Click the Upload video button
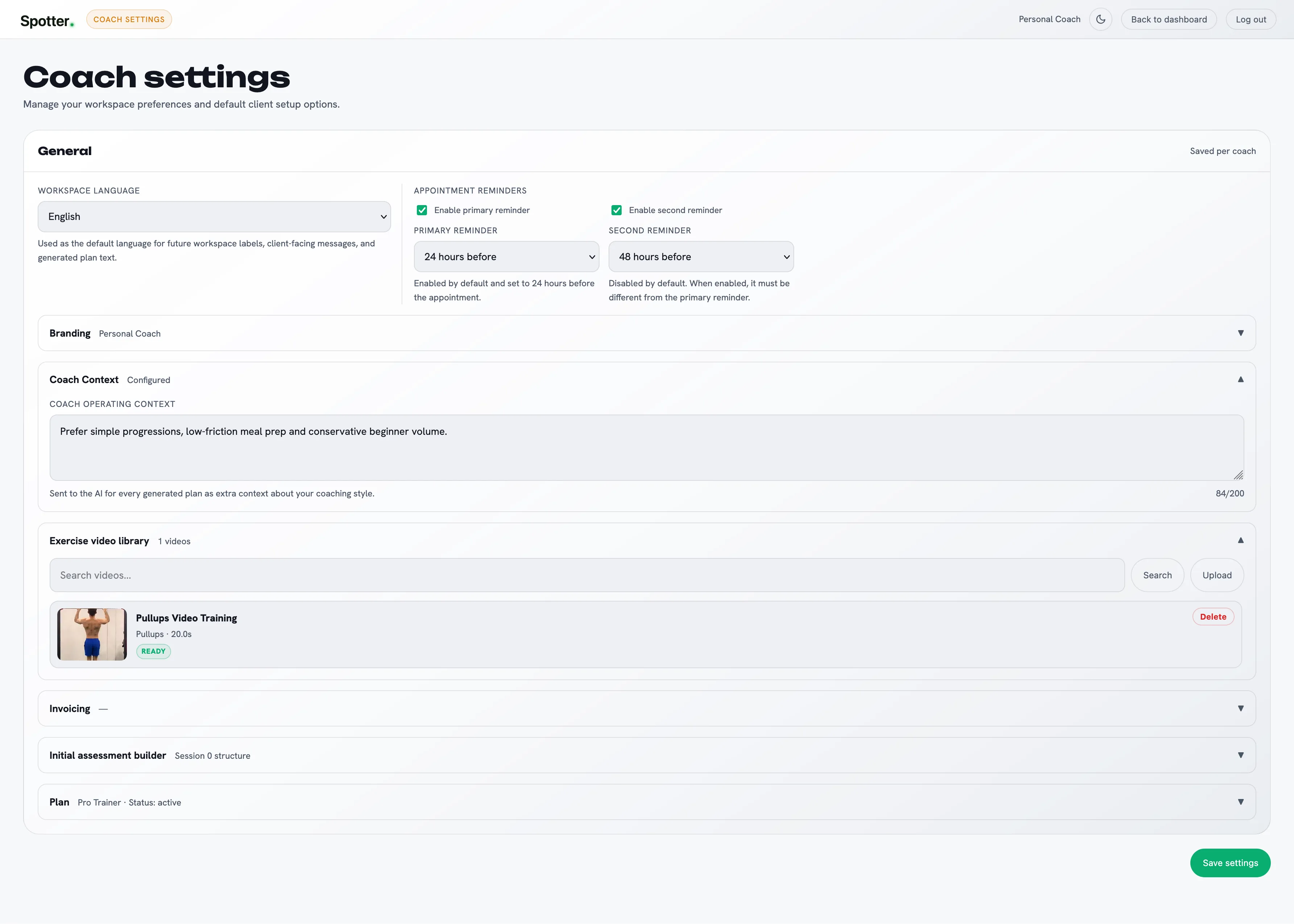Viewport: 1294px width, 924px height. coord(1217,575)
